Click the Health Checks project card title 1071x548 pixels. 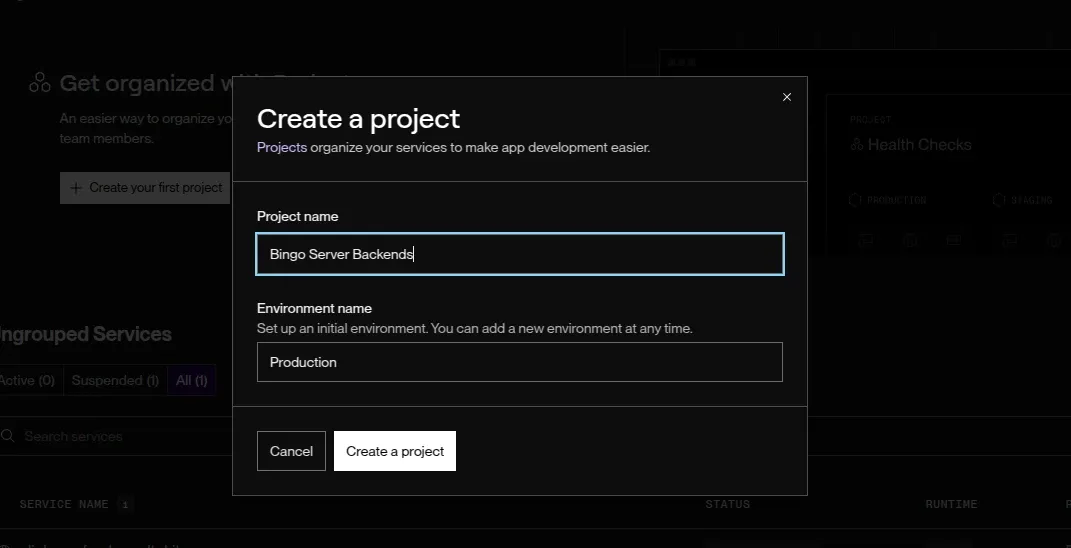919,145
